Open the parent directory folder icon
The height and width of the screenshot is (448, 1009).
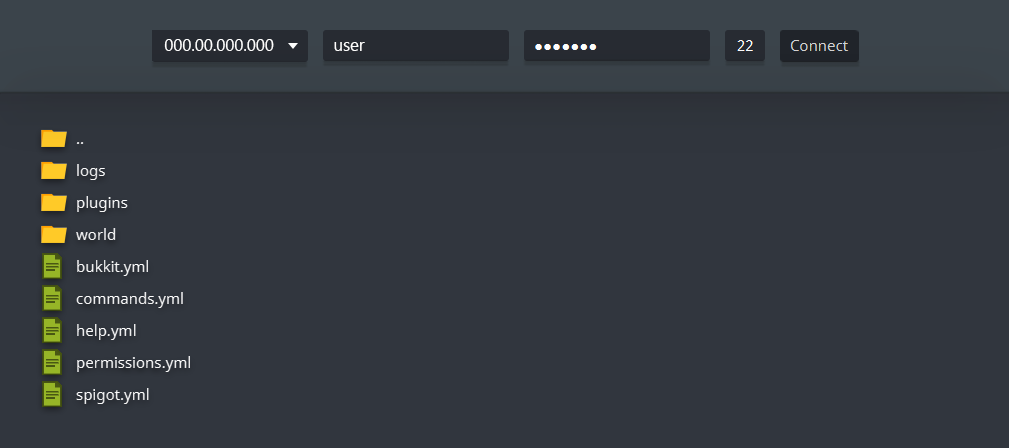coord(53,138)
